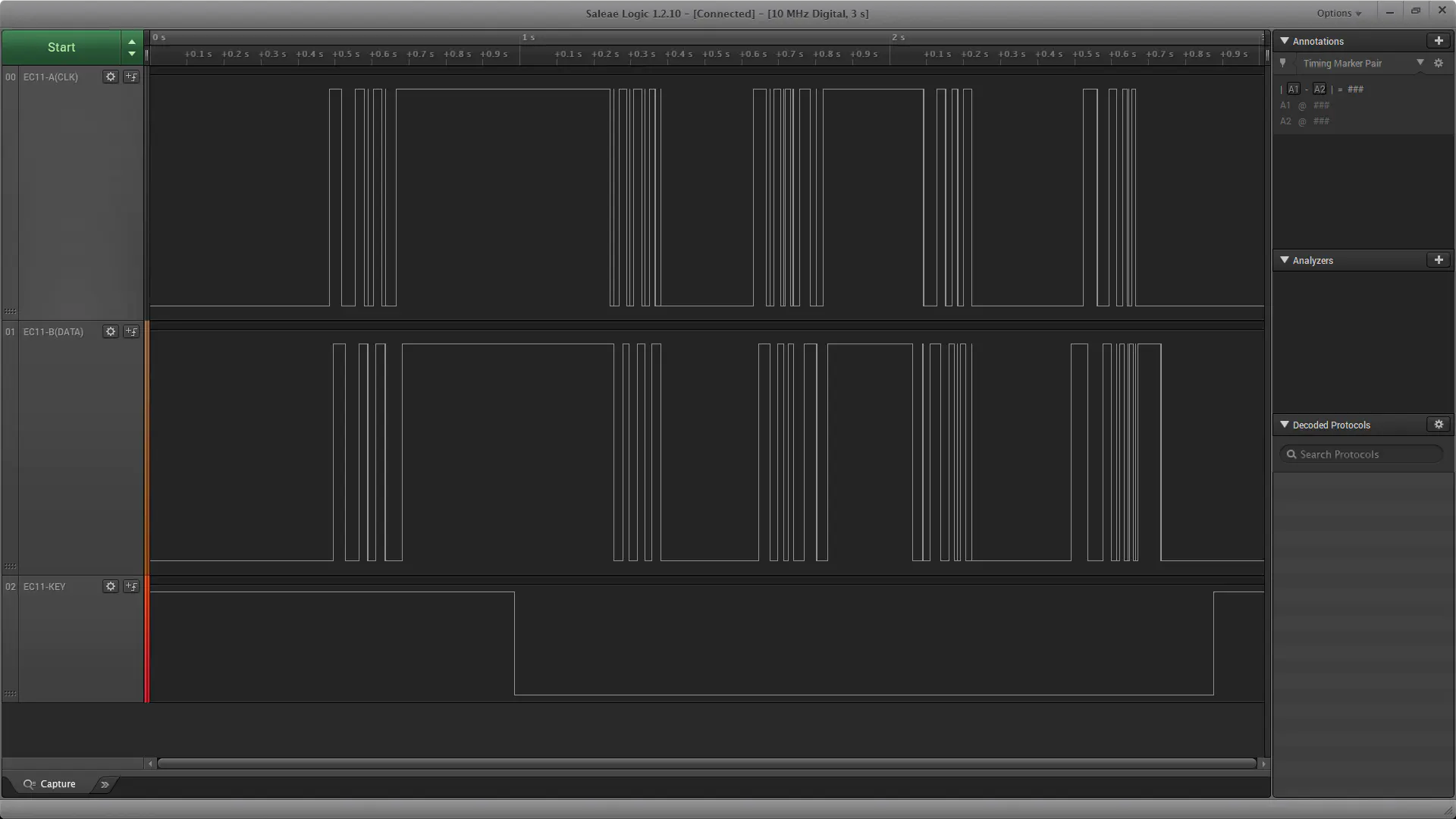
Task: Open the Options menu
Action: (1338, 13)
